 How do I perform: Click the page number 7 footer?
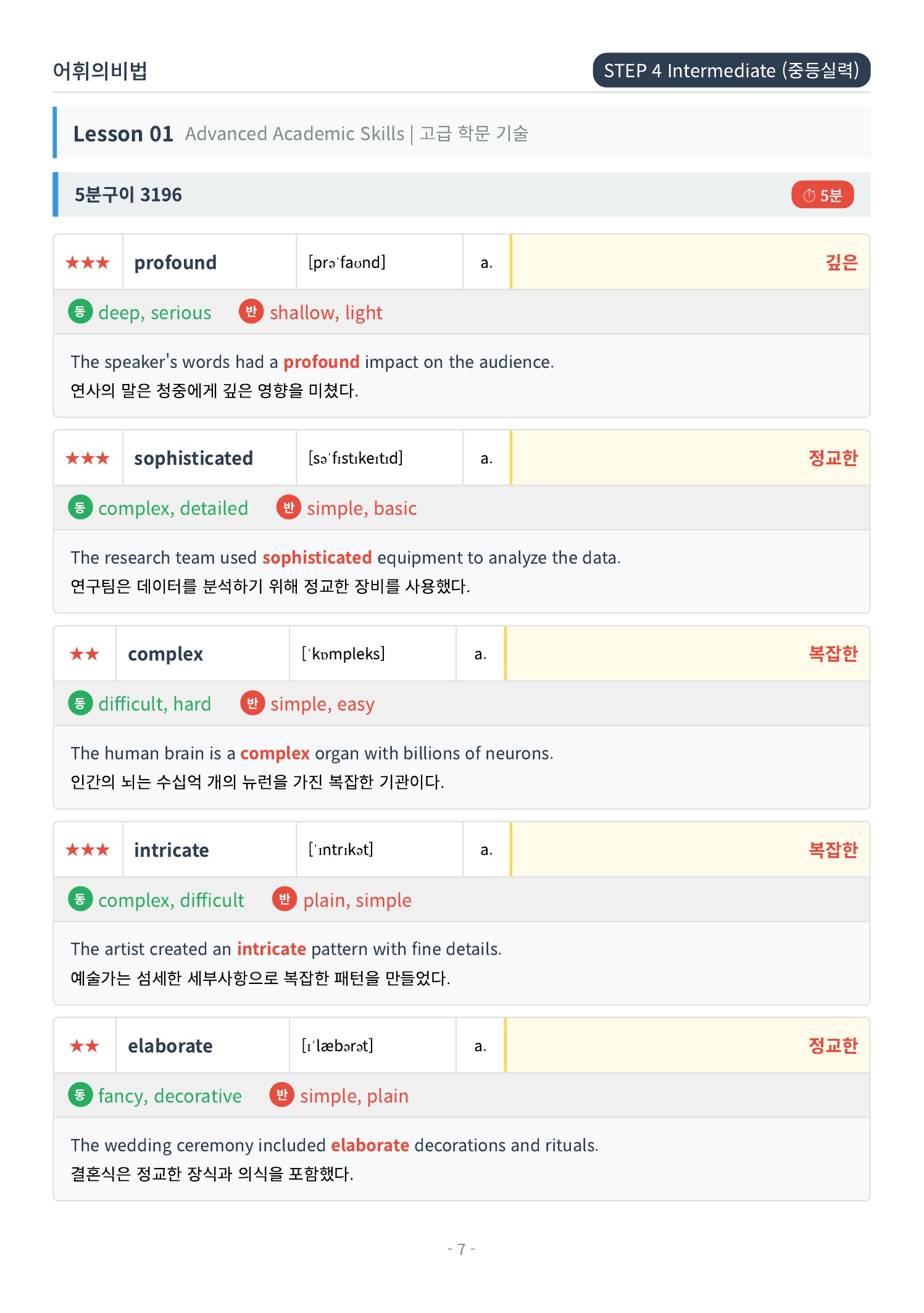click(462, 1249)
